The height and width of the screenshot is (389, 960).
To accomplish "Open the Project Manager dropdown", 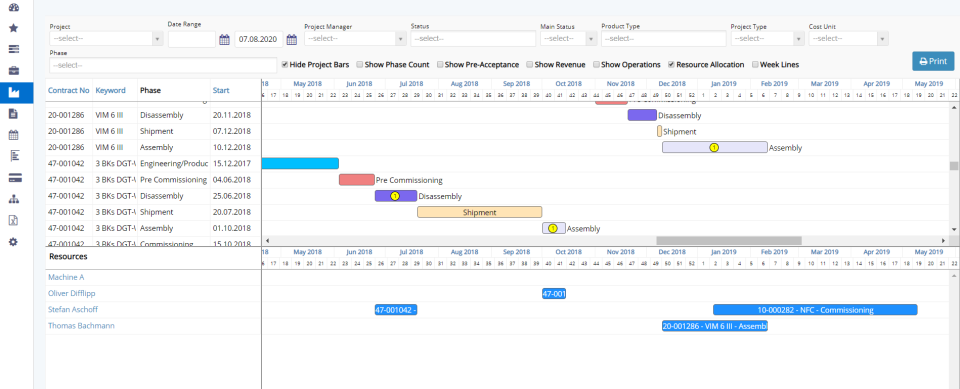I will (x=355, y=39).
